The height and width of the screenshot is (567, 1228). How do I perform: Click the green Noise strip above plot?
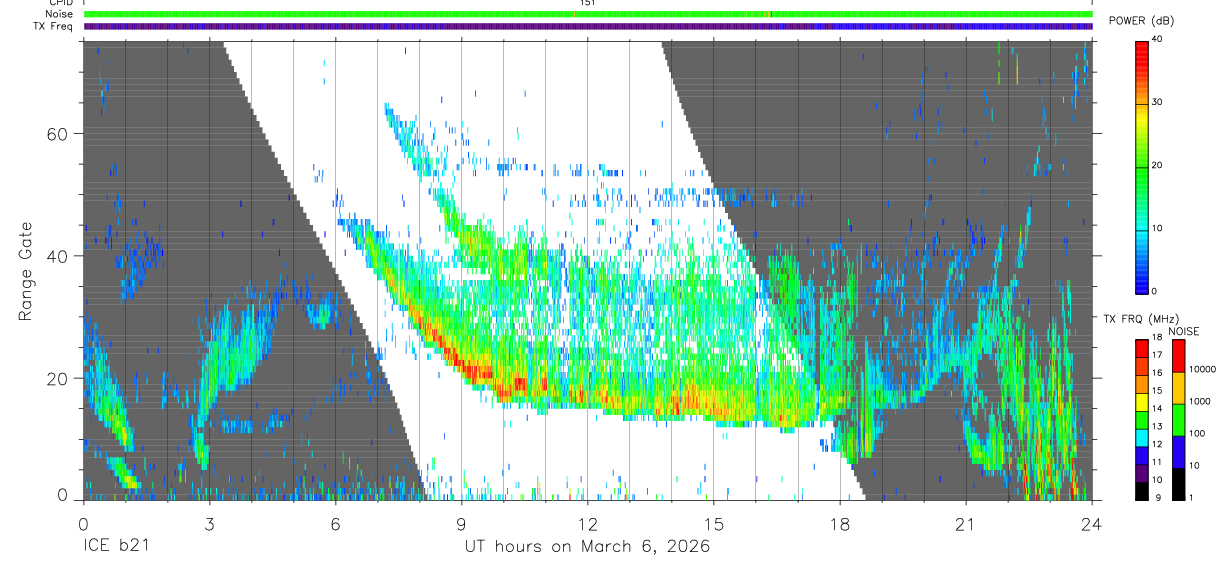point(588,14)
